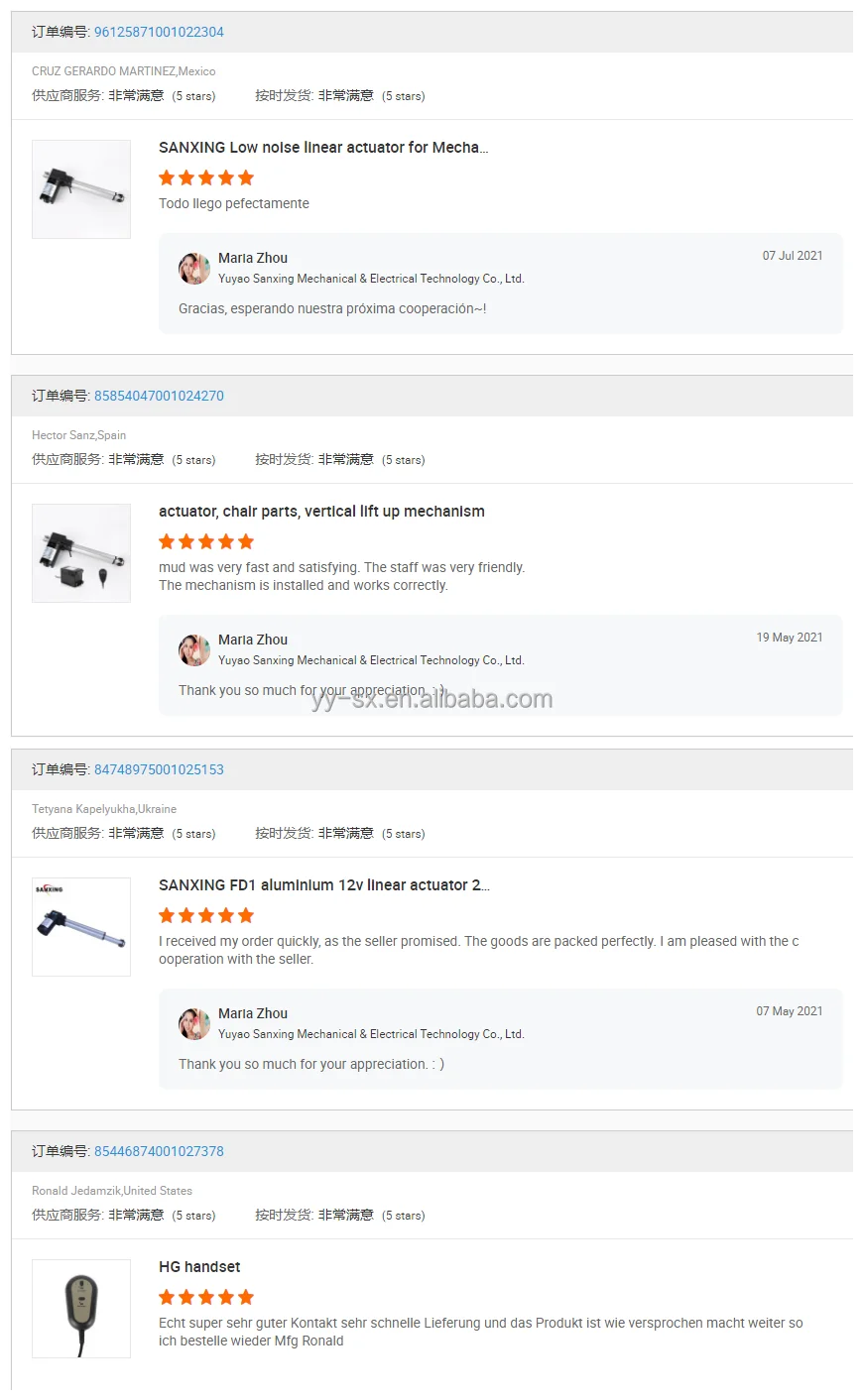Click Maria Zhou's avatar in 07 Jul reply
This screenshot has height=1400, width=863.
click(x=194, y=268)
